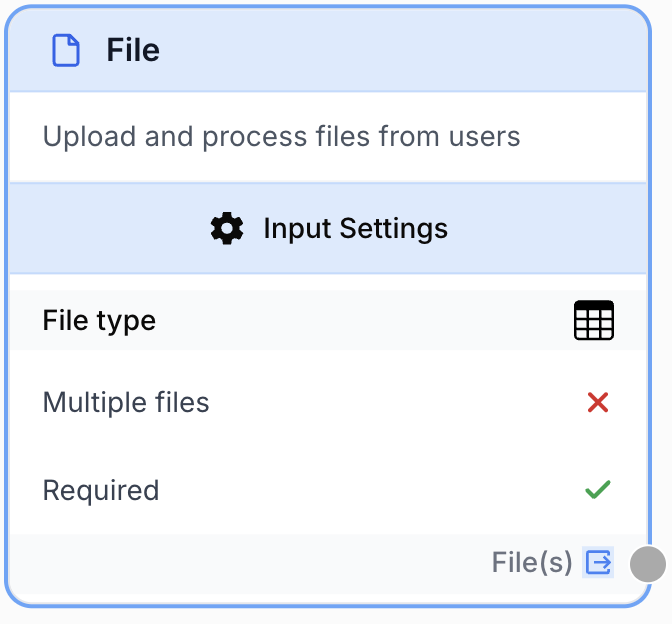
Task: Click the Required label
Action: pos(101,491)
